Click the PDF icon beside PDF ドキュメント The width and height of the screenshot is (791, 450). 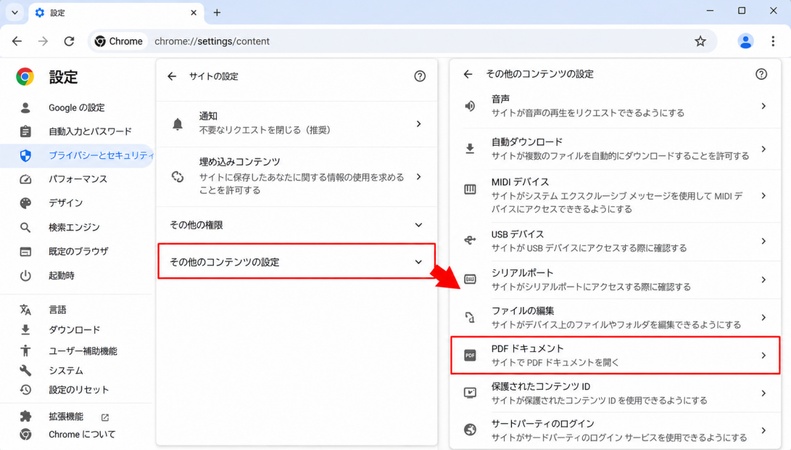click(470, 355)
